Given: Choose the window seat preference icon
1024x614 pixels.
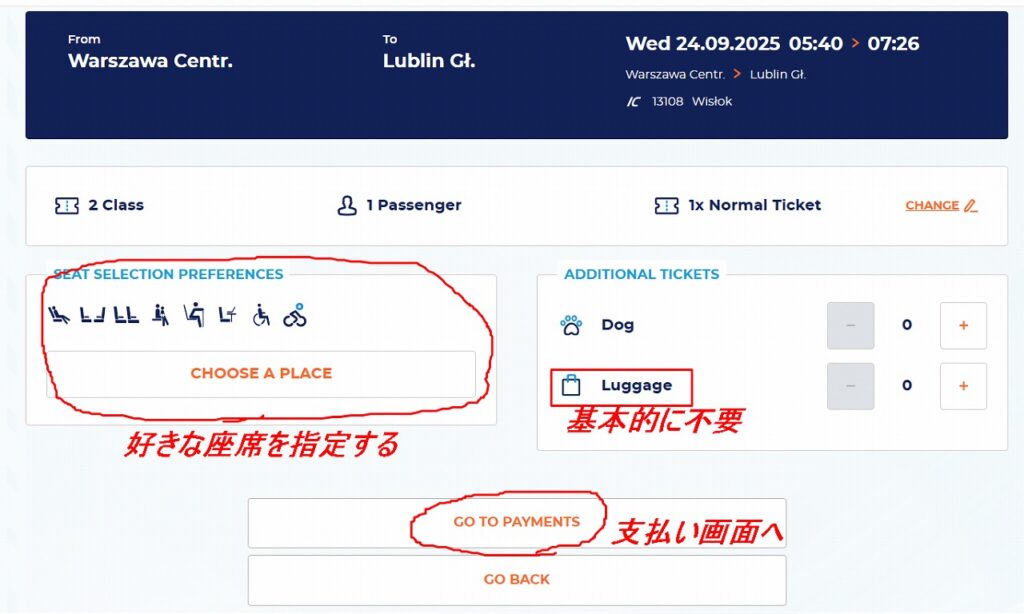Looking at the screenshot, I should click(194, 316).
